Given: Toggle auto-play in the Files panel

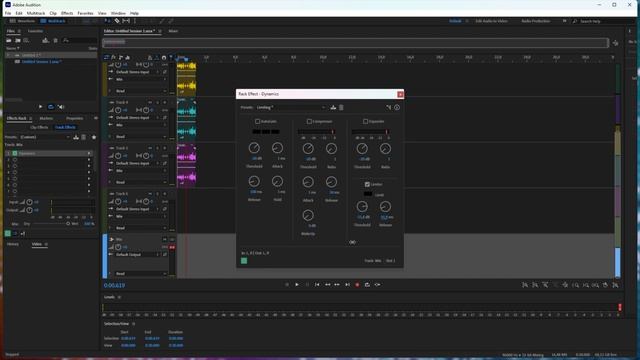Looking at the screenshot, I should click(61, 107).
